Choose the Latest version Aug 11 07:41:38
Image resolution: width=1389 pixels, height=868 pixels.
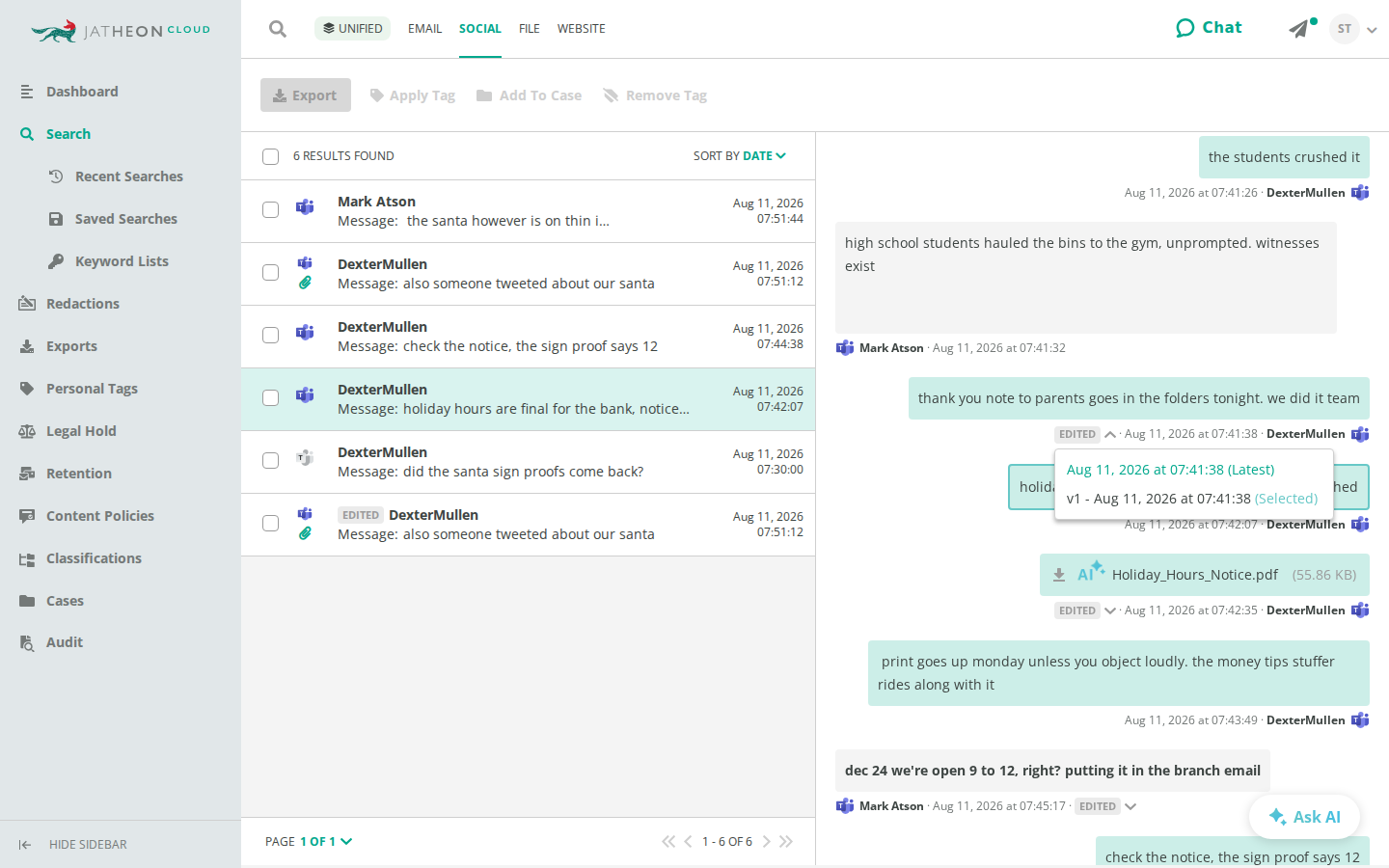(1171, 470)
